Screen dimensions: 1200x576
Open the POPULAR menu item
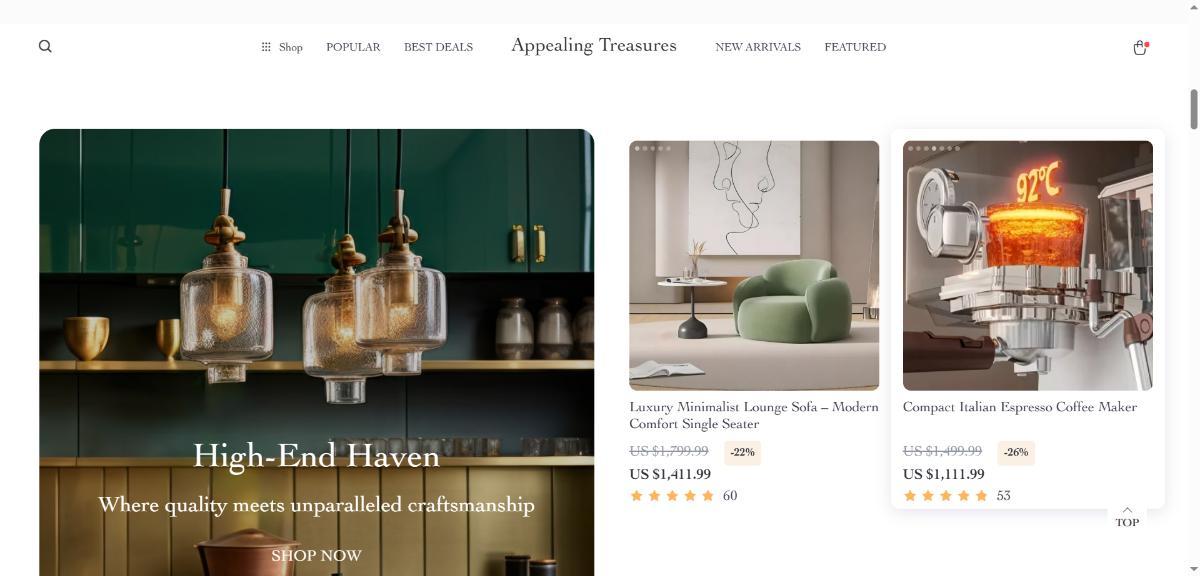point(353,47)
